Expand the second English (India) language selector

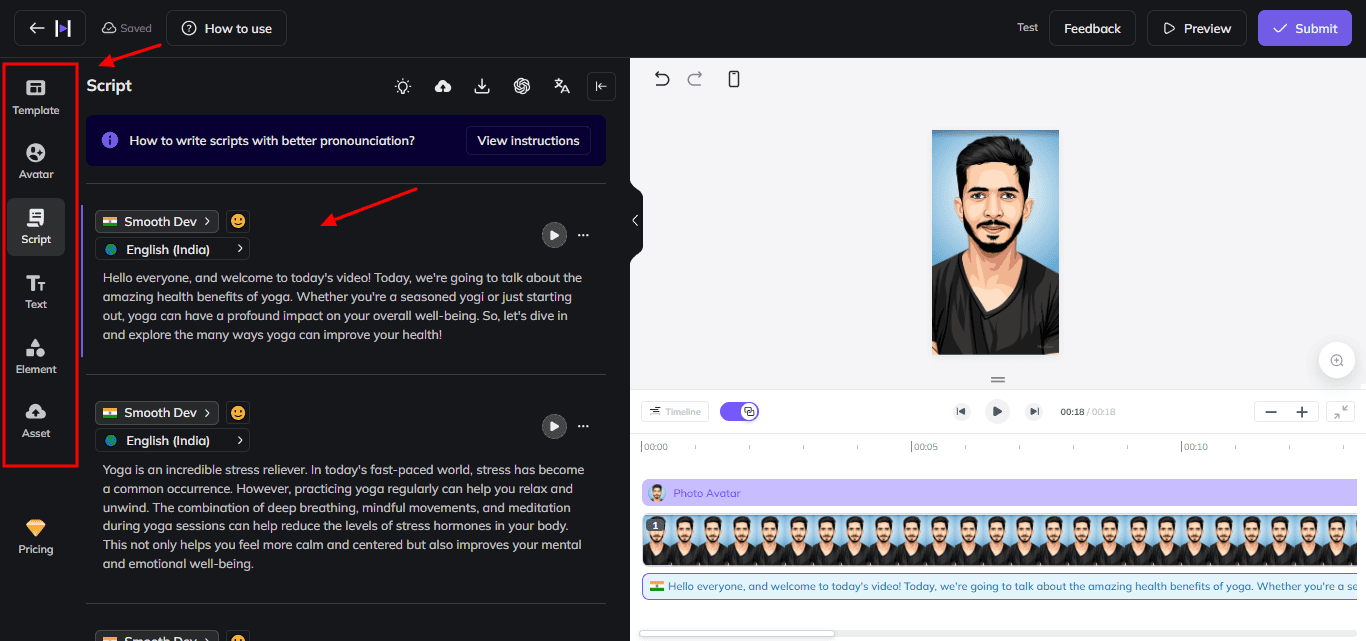pyautogui.click(x=172, y=440)
